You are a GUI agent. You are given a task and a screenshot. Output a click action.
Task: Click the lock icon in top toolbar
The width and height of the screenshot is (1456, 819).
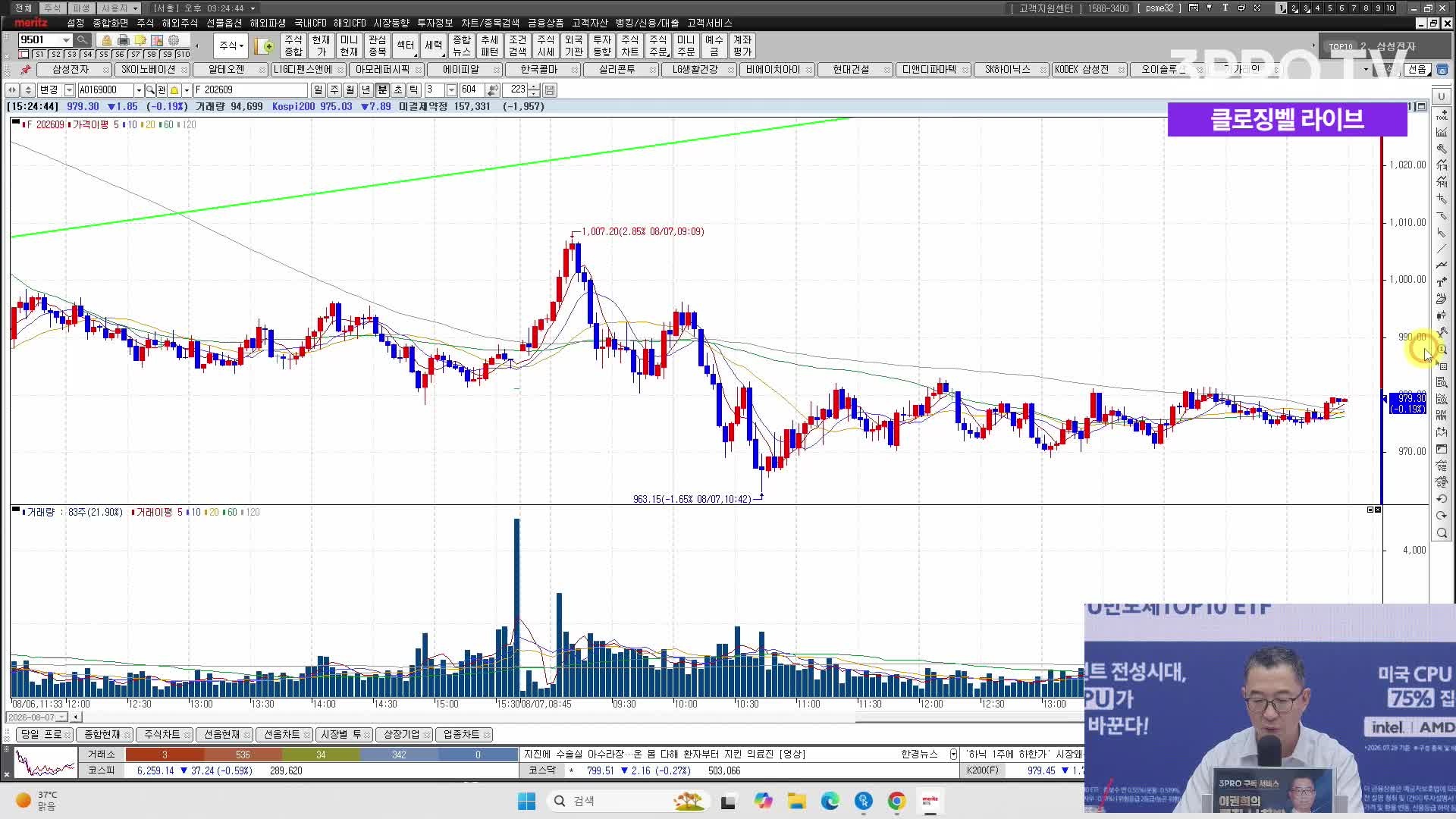pos(106,40)
